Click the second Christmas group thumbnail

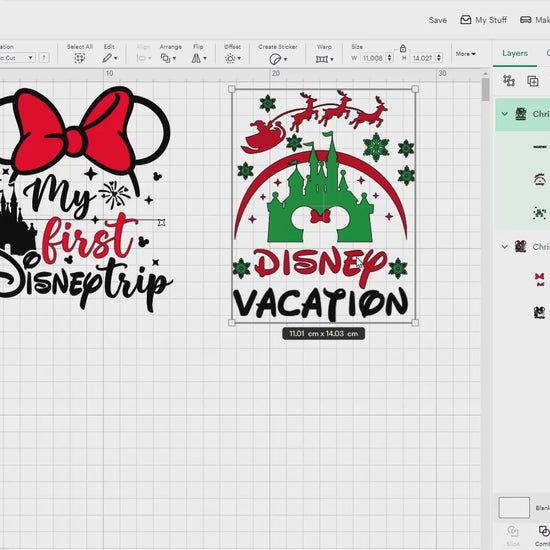point(521,247)
